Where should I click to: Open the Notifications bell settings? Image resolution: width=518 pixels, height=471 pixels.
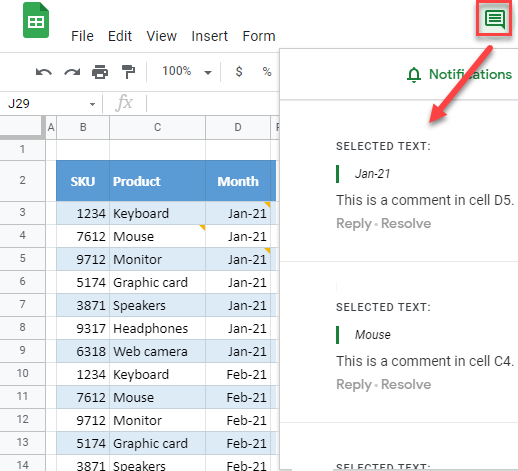(x=459, y=74)
